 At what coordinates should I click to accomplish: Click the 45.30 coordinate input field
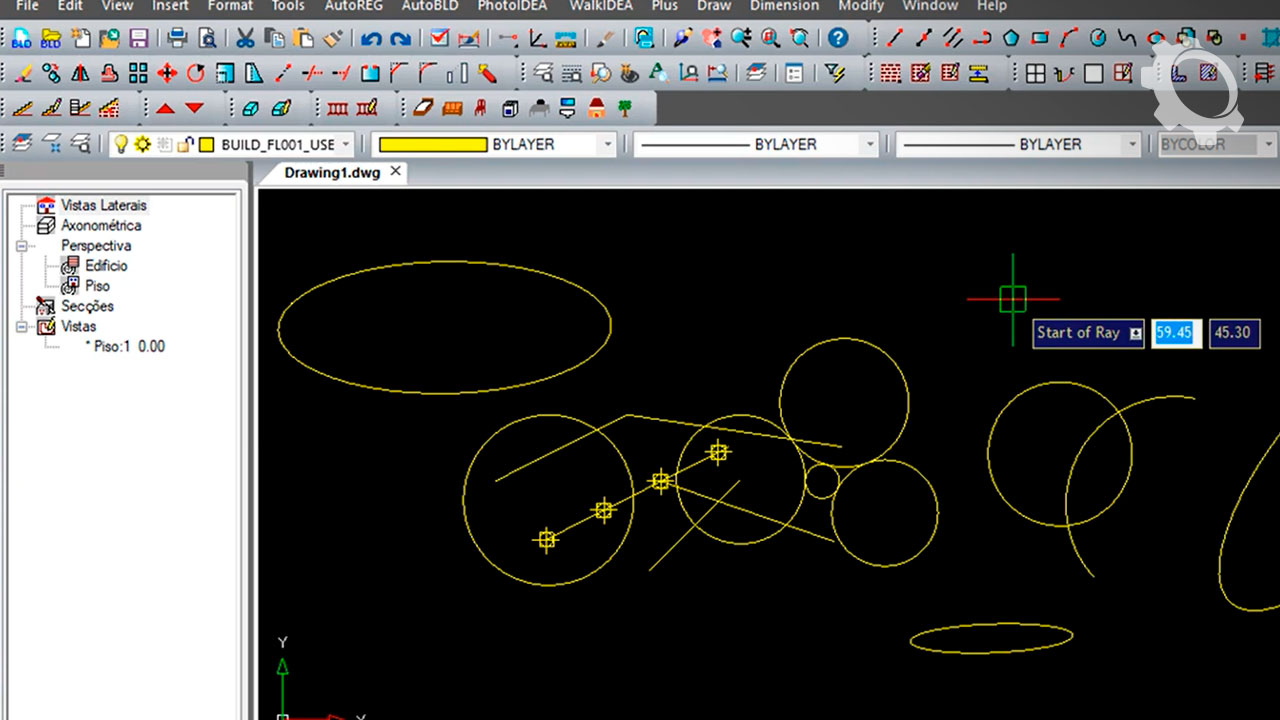click(1233, 333)
